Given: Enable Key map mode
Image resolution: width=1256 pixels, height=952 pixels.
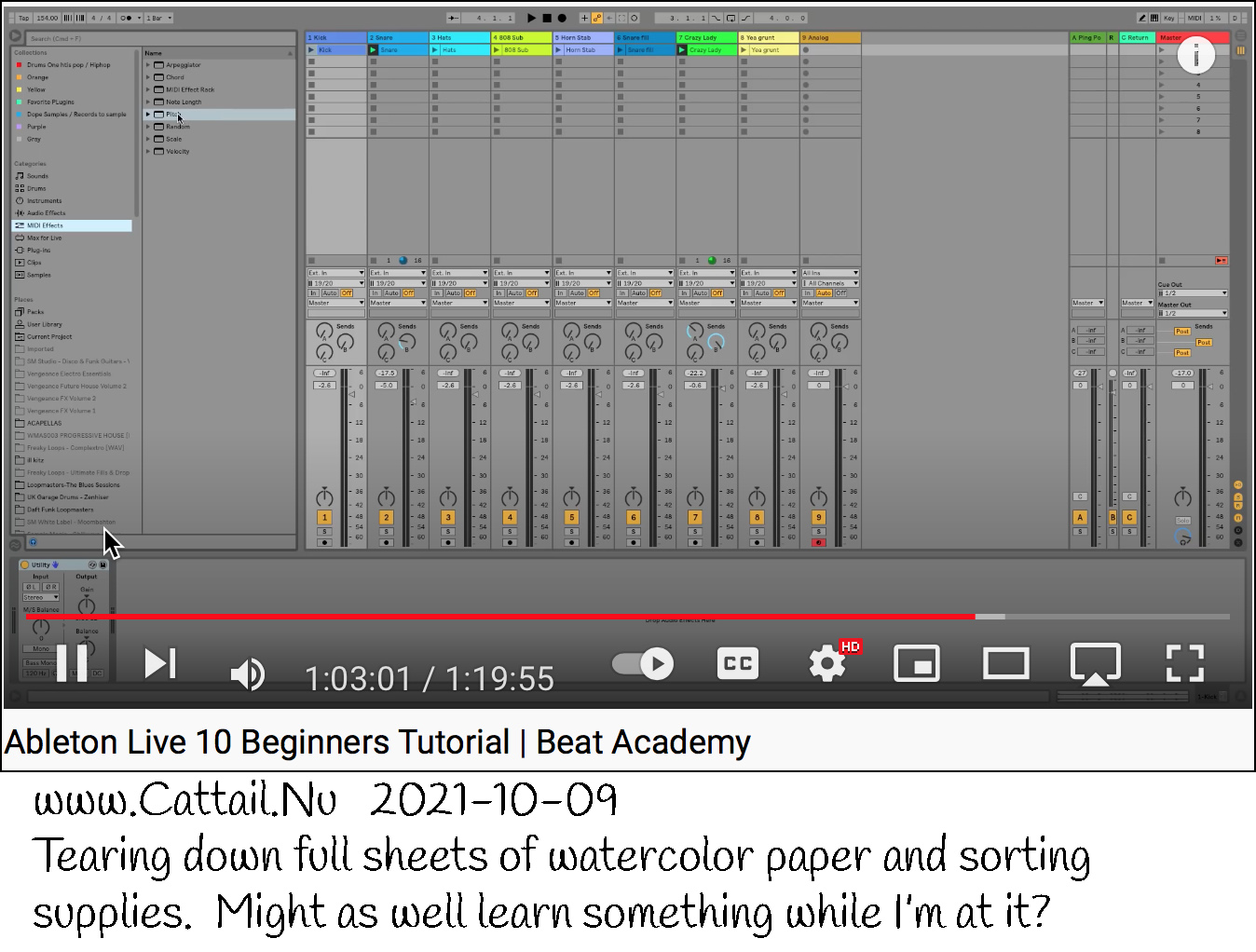Looking at the screenshot, I should 1169,18.
